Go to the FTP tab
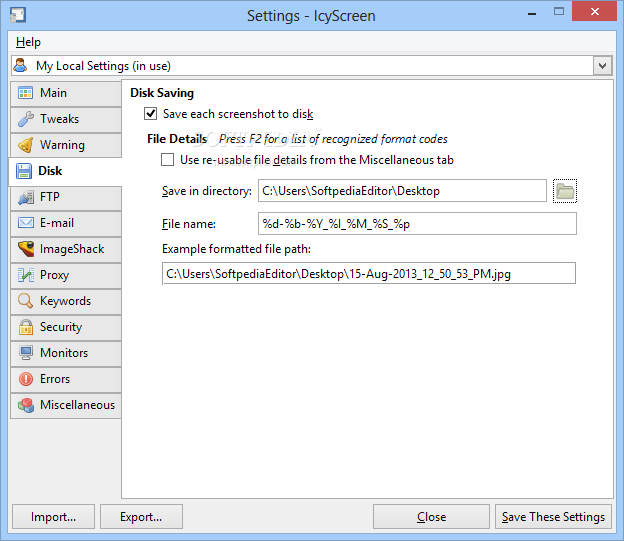This screenshot has height=541, width=624. click(x=66, y=197)
